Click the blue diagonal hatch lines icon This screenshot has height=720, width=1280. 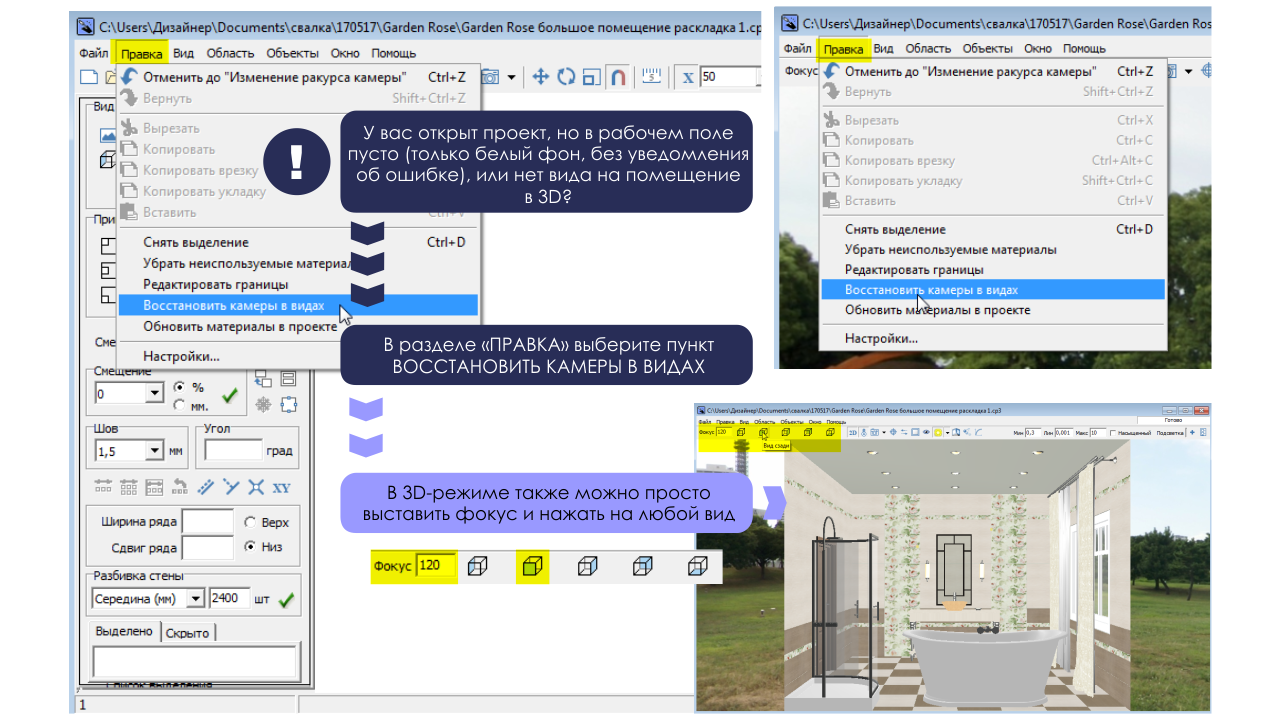[x=207, y=487]
